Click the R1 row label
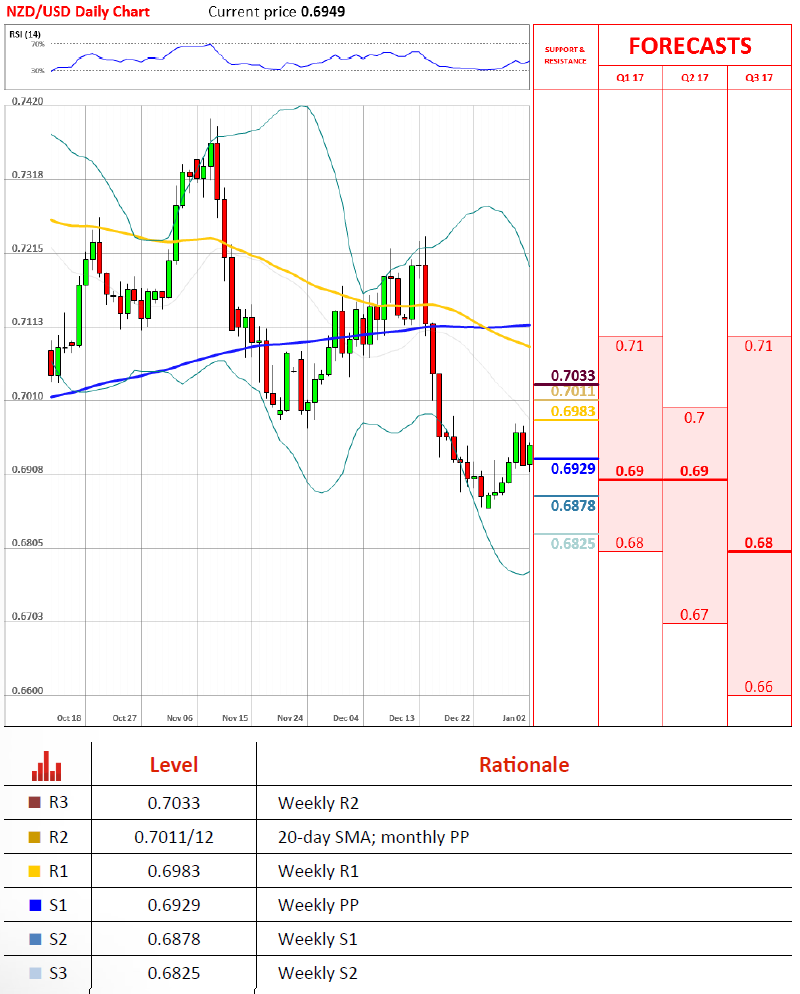The height and width of the screenshot is (994, 800). click(58, 871)
